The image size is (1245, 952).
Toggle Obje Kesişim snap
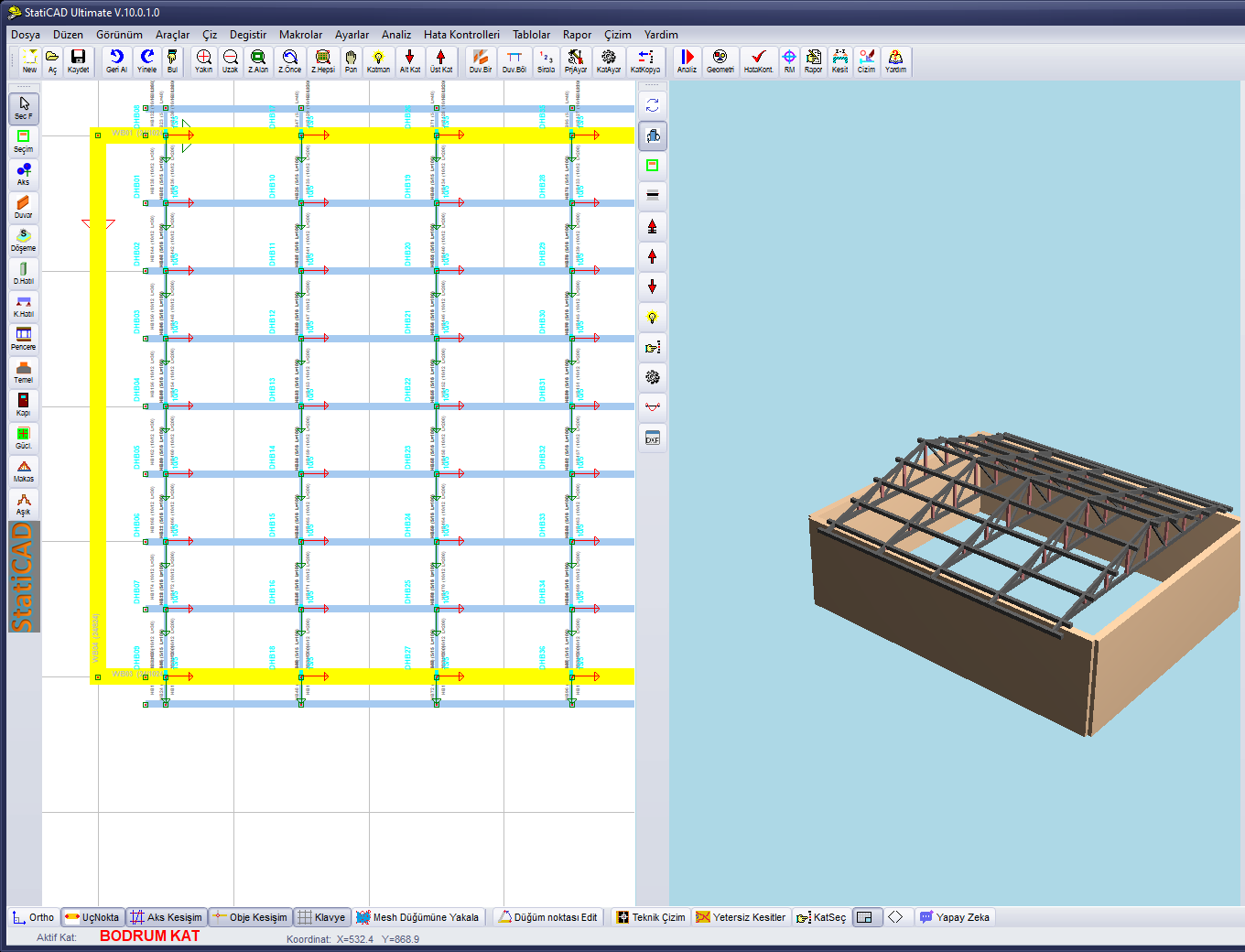[x=250, y=917]
